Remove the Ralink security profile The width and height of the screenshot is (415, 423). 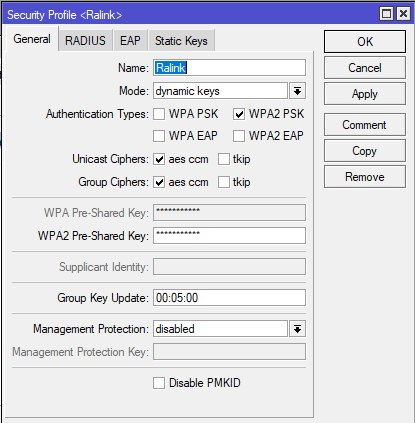coord(365,177)
